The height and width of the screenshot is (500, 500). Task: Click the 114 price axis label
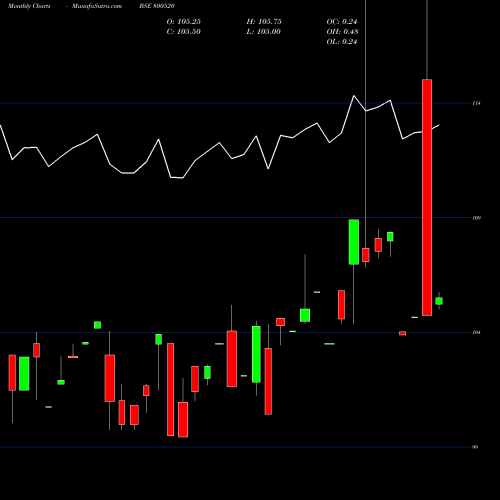(476, 103)
